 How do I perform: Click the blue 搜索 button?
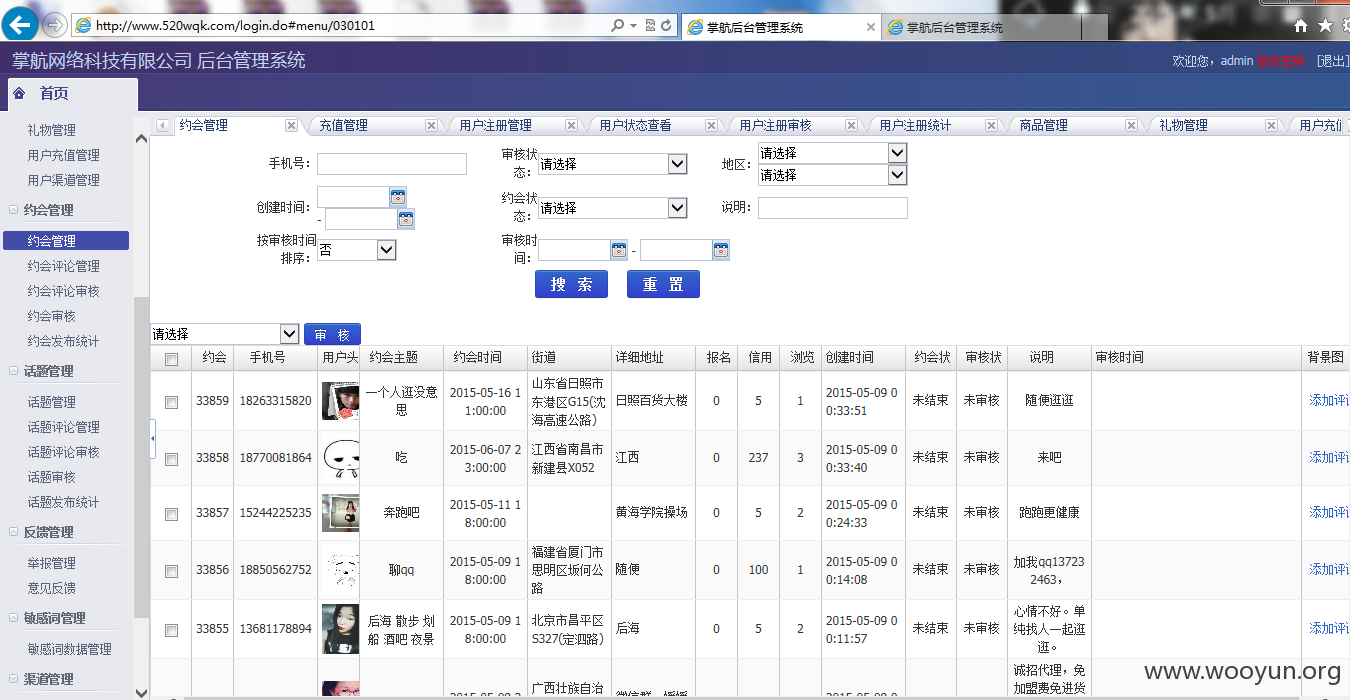[x=571, y=284]
